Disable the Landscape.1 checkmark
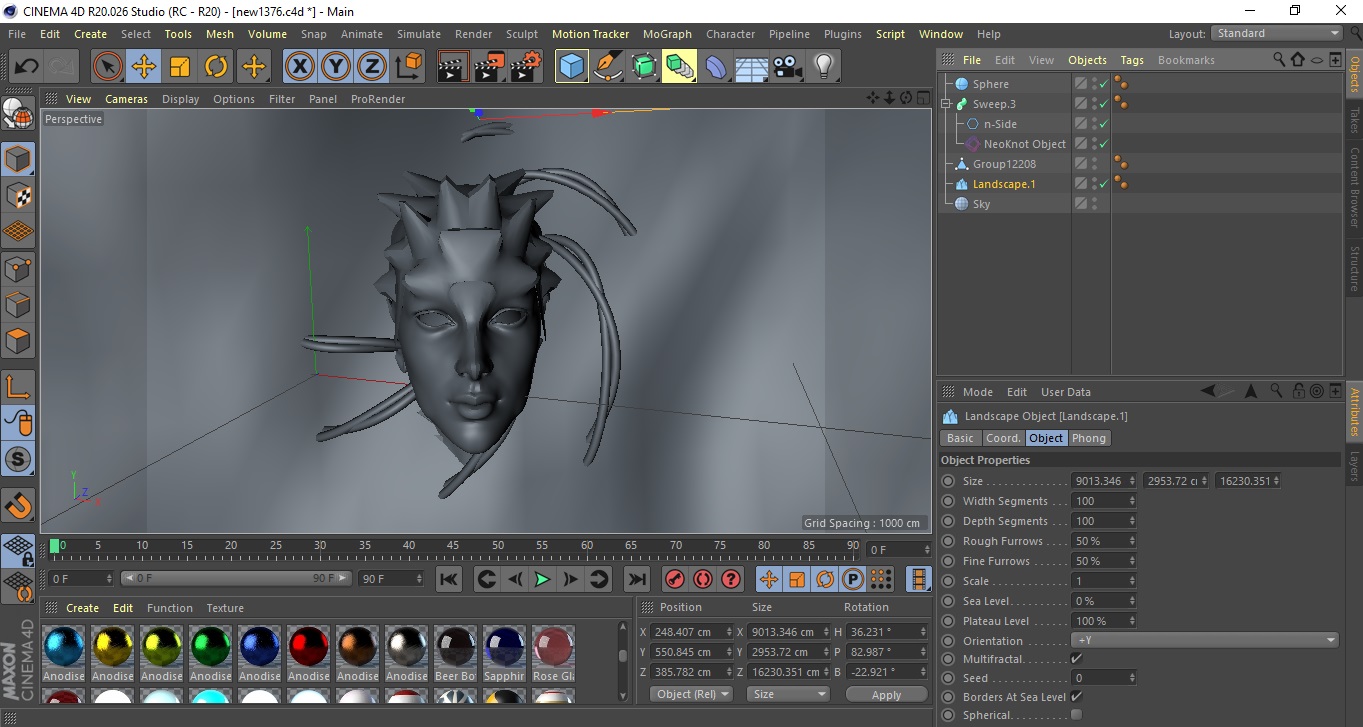The image size is (1363, 727). [x=1104, y=184]
